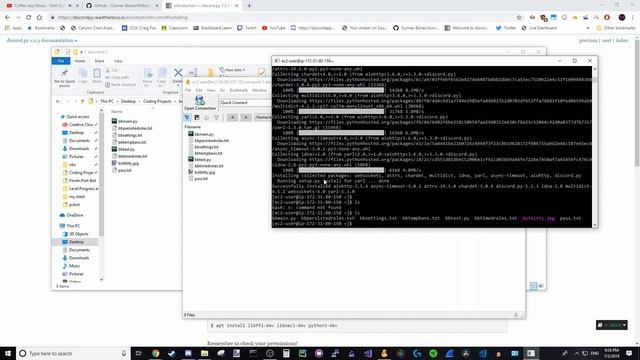Open notification center on taskbar
The width and height of the screenshot is (640, 360).
coord(629,353)
